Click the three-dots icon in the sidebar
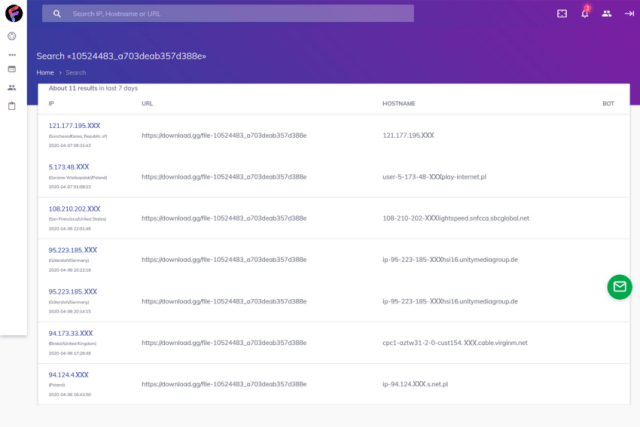 pos(12,54)
